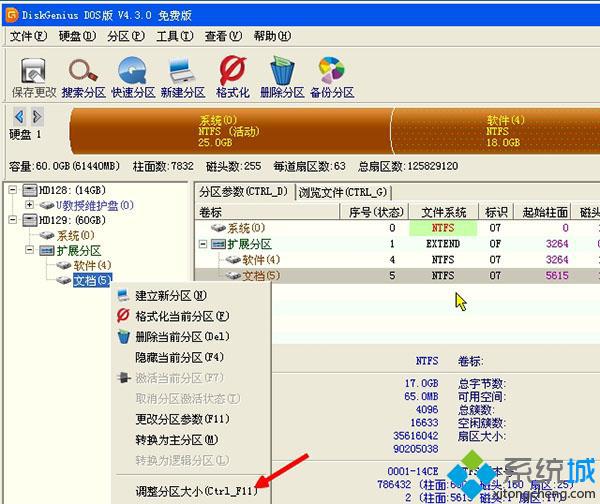The image size is (600, 504).
Task: Click the 系统(0) 25.0GB partition bar
Action: [x=230, y=131]
